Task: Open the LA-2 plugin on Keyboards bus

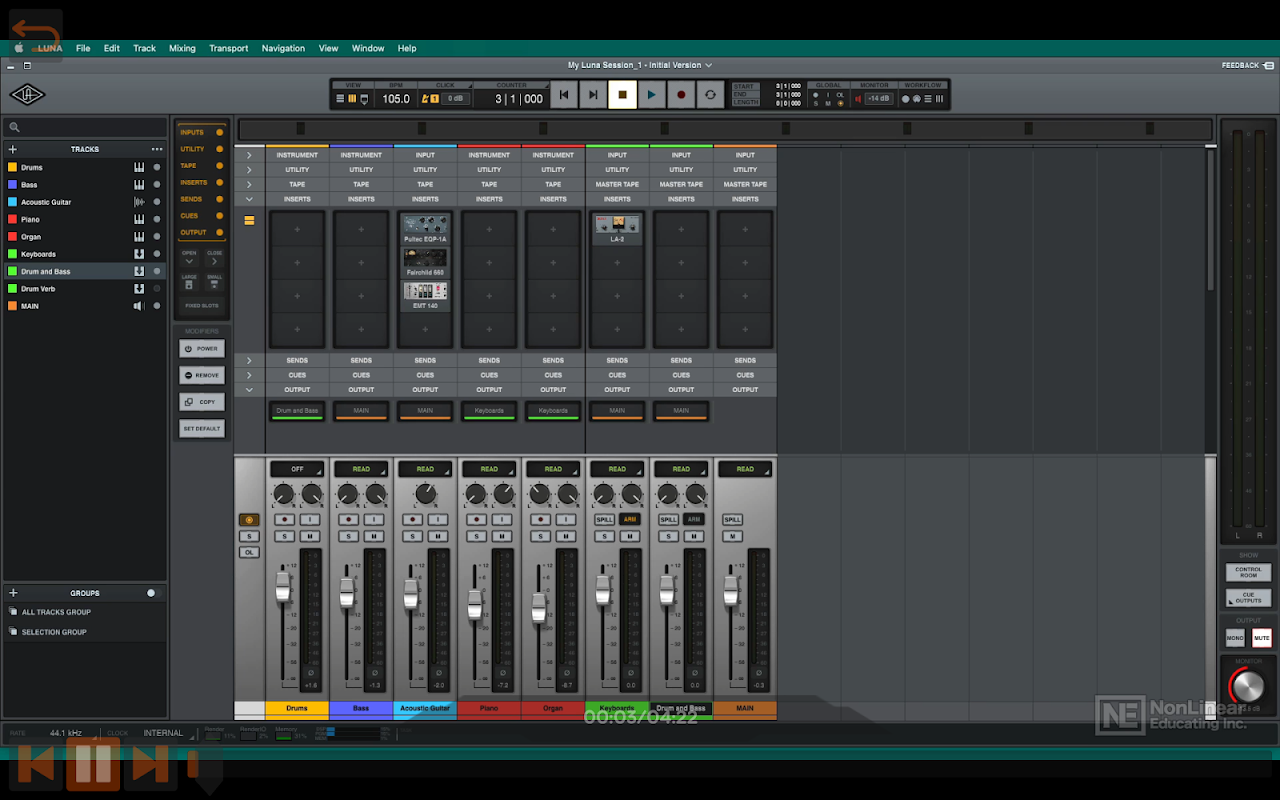Action: pos(617,229)
